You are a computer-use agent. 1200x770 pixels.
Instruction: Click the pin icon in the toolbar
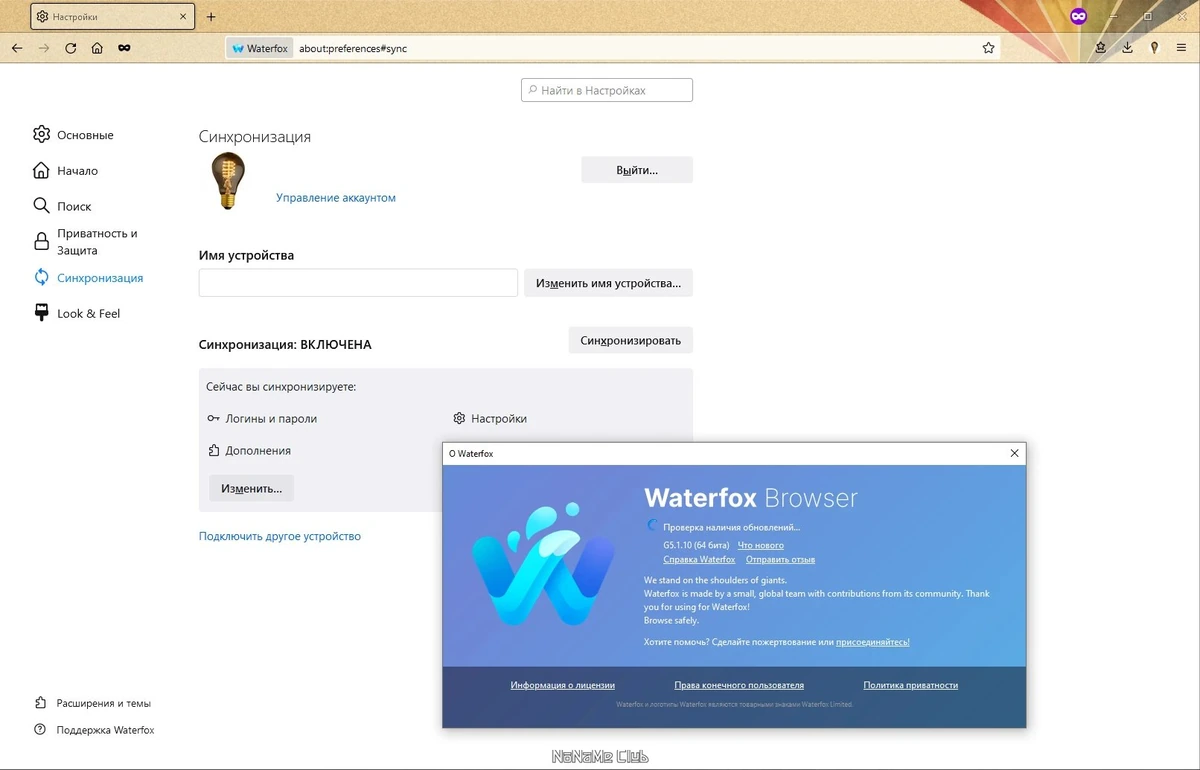[x=1154, y=48]
